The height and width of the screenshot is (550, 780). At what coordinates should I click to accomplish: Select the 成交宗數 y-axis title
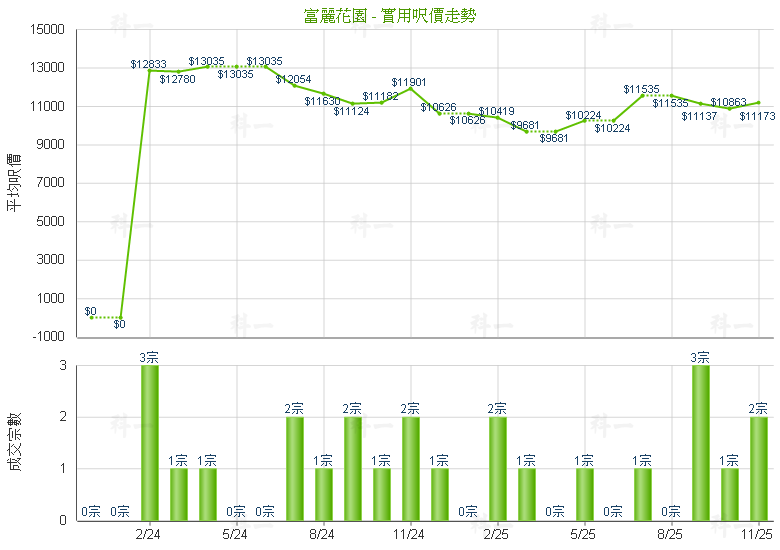(14, 442)
